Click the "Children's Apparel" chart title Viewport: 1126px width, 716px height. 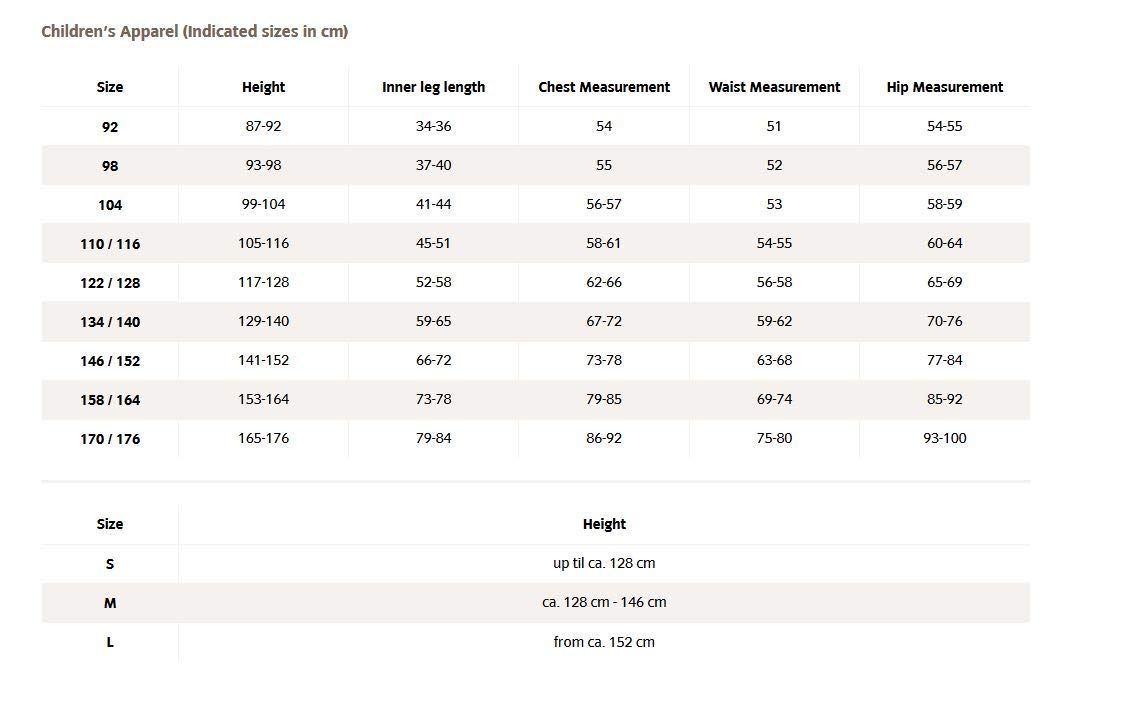[194, 32]
